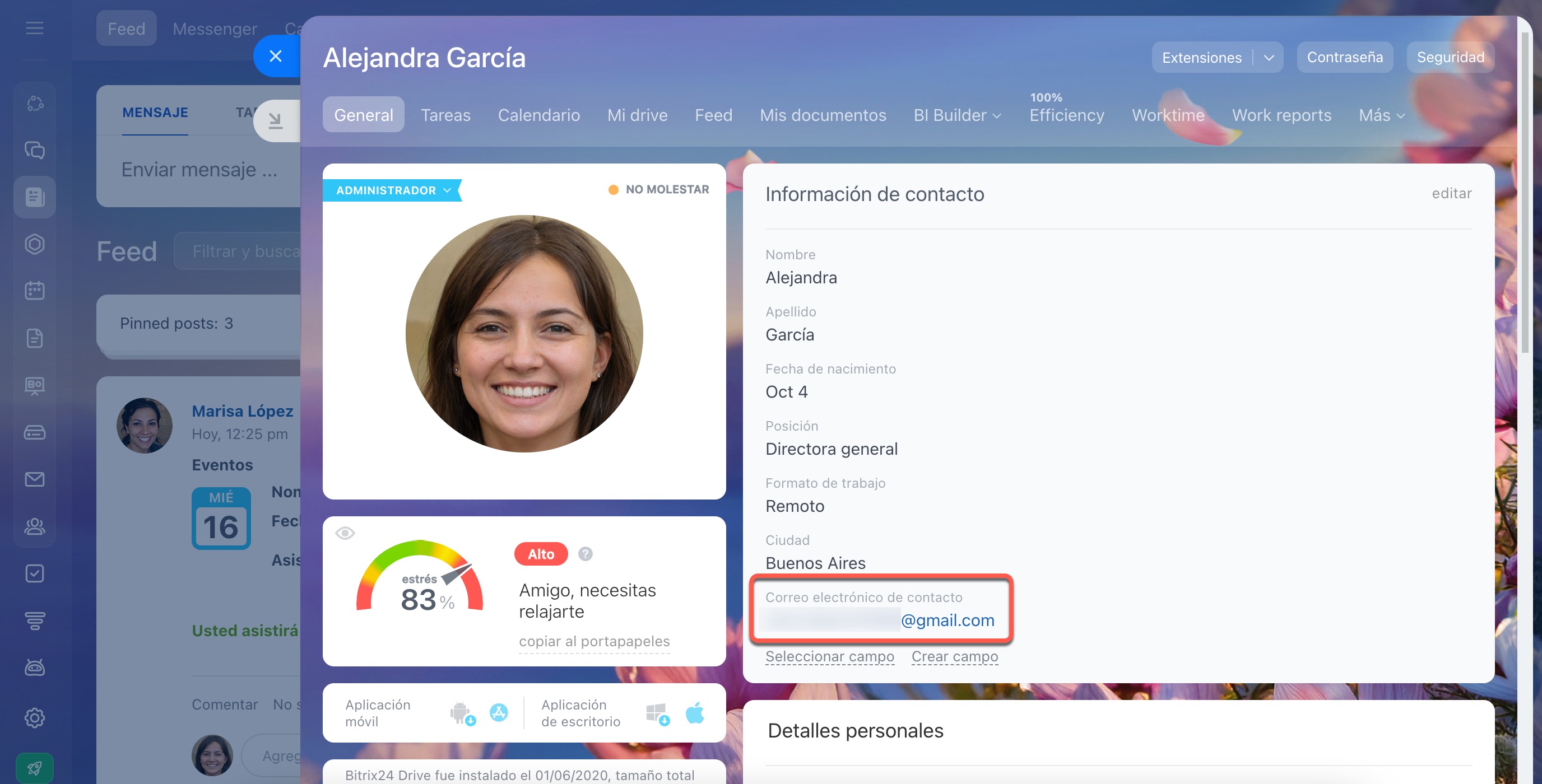Click Comentar under the feed post
Screen dimensions: 1542x784
(225, 704)
